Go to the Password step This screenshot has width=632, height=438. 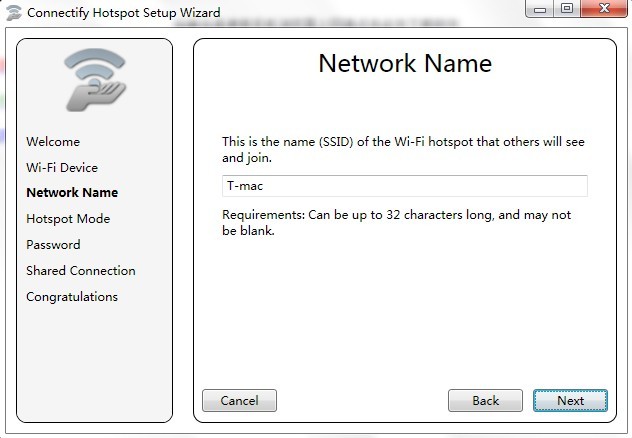click(53, 245)
